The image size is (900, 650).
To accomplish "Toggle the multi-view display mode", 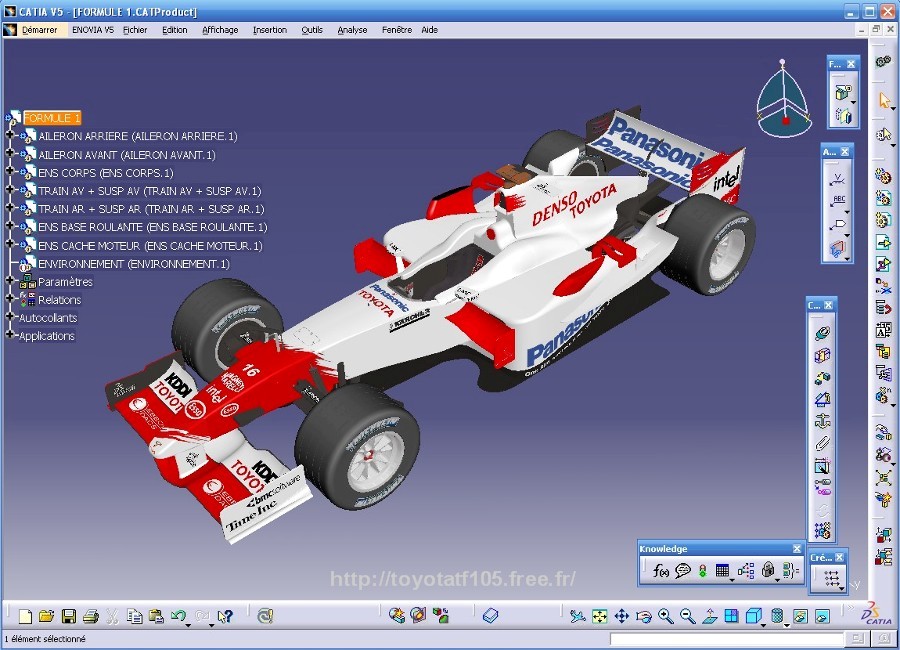I will pyautogui.click(x=731, y=616).
